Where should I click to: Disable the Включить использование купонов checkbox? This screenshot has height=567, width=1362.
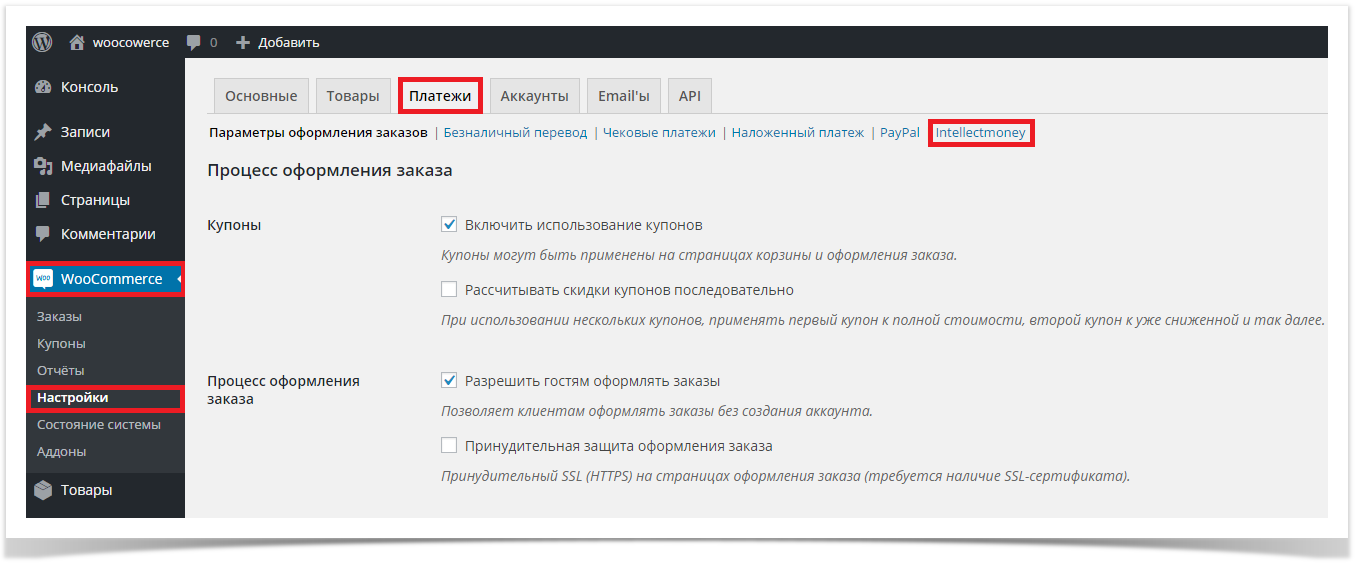coord(449,225)
